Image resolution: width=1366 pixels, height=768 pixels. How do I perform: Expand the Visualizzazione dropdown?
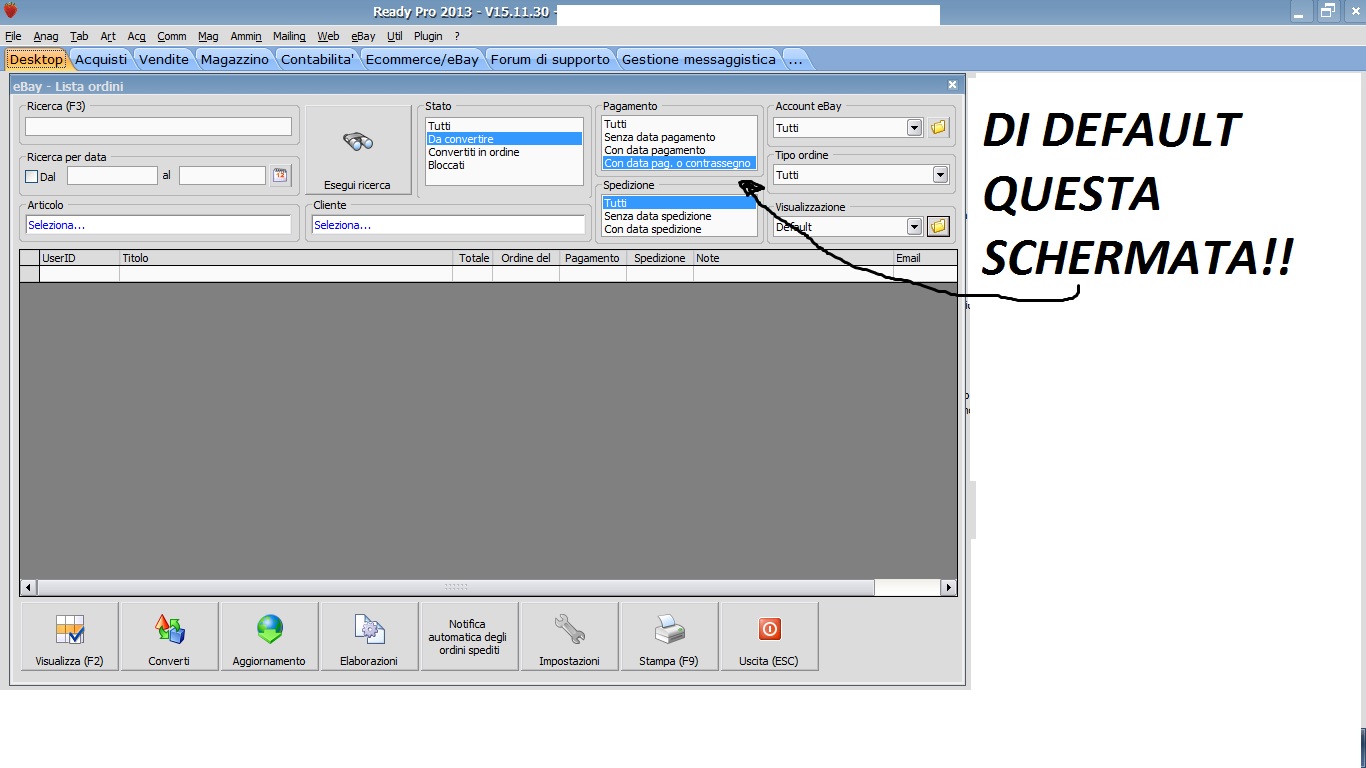(914, 227)
